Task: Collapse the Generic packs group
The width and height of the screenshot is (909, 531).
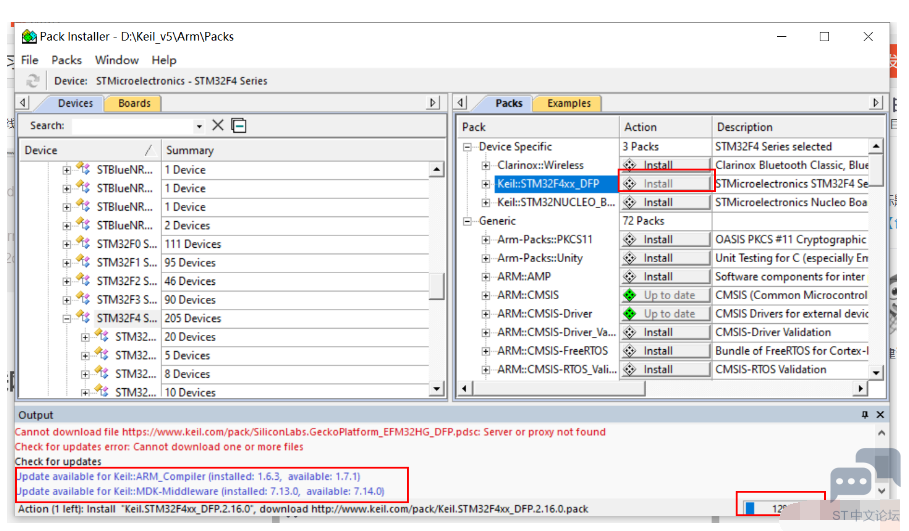Action: coord(467,221)
